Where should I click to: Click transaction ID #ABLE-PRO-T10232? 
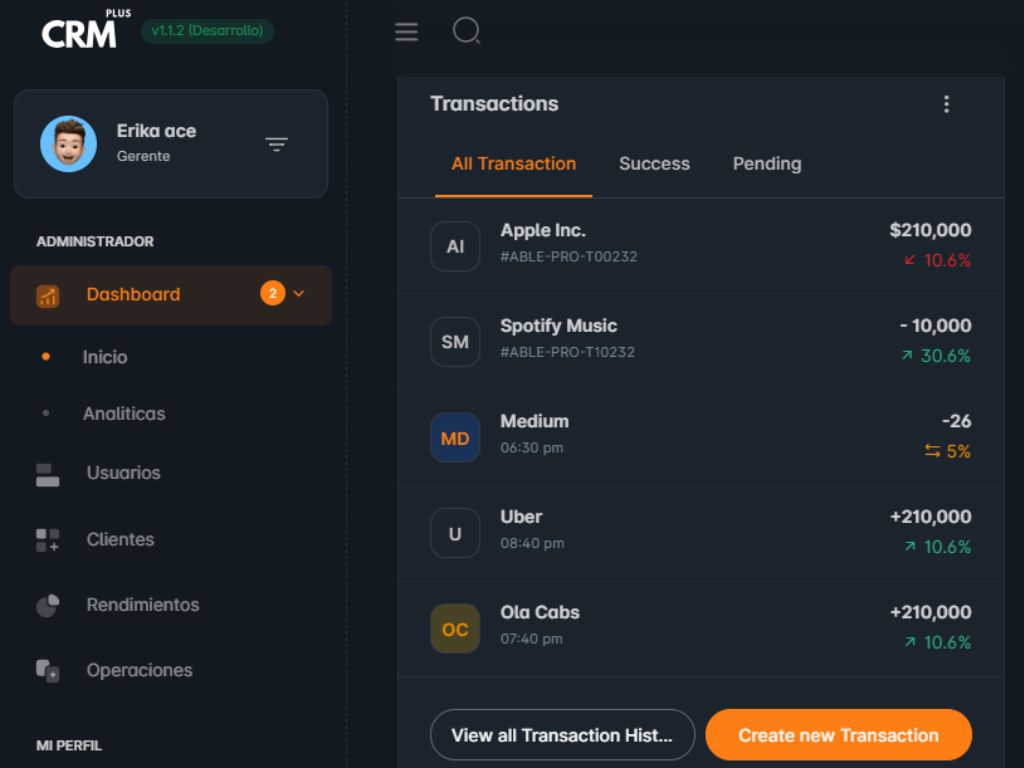coord(567,352)
